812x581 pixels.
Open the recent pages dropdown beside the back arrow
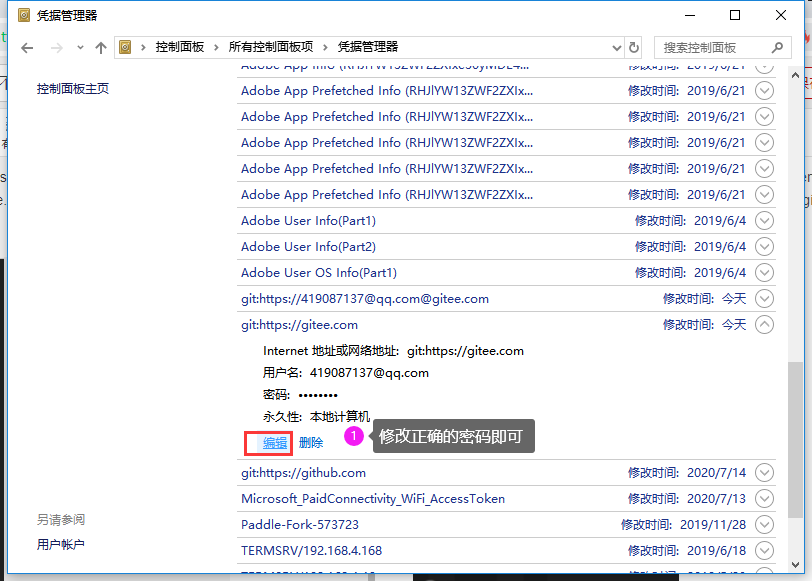point(78,47)
